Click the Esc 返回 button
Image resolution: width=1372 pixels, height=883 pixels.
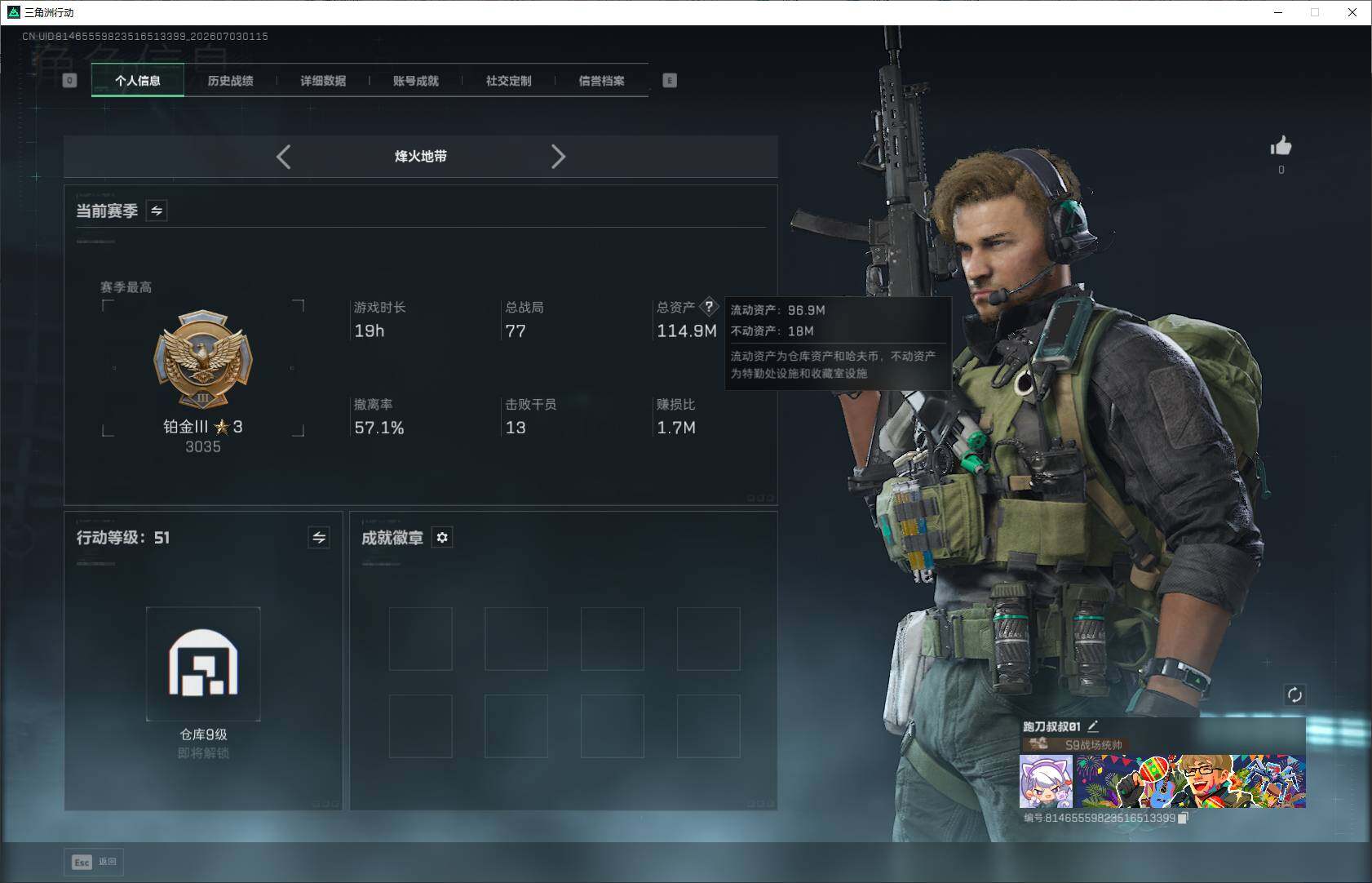coord(94,862)
